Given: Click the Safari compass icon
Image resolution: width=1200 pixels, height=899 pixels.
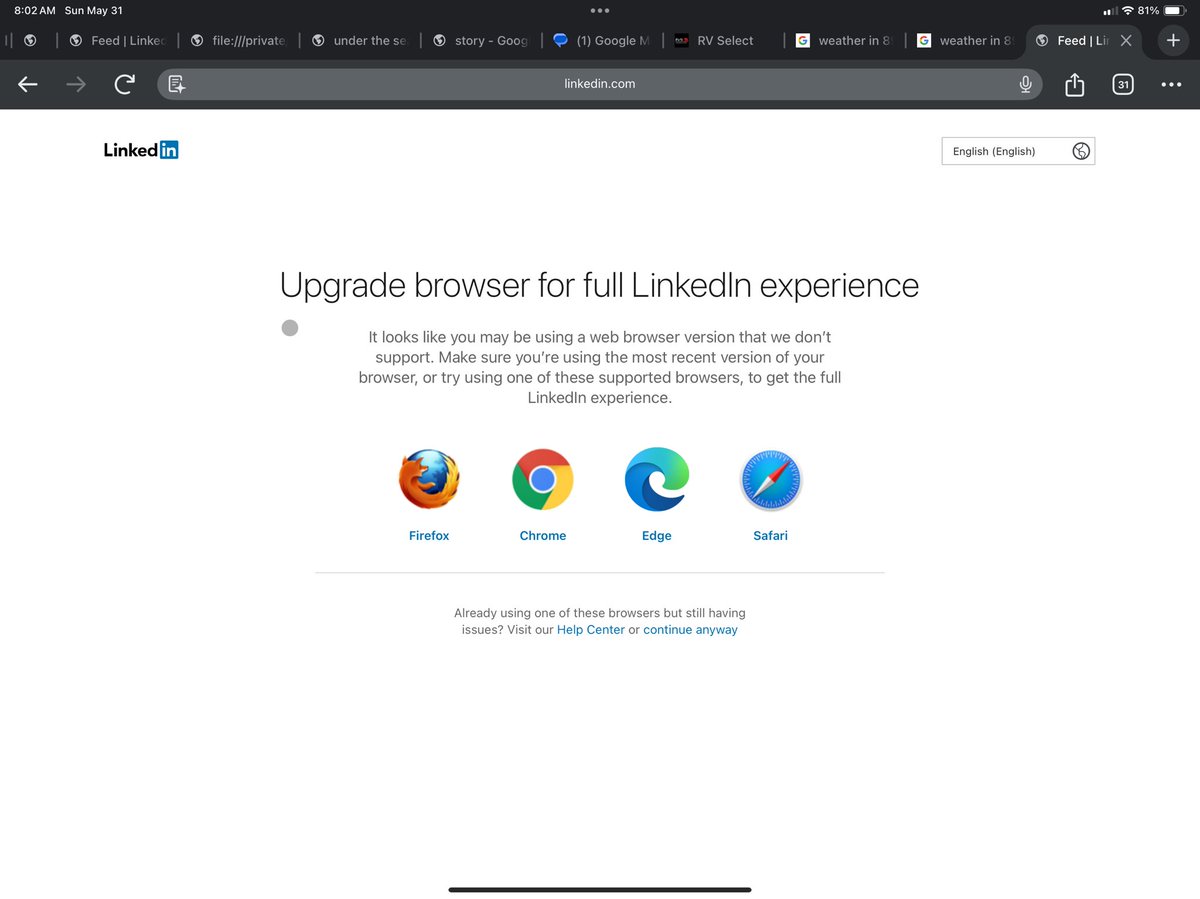Looking at the screenshot, I should pyautogui.click(x=771, y=480).
